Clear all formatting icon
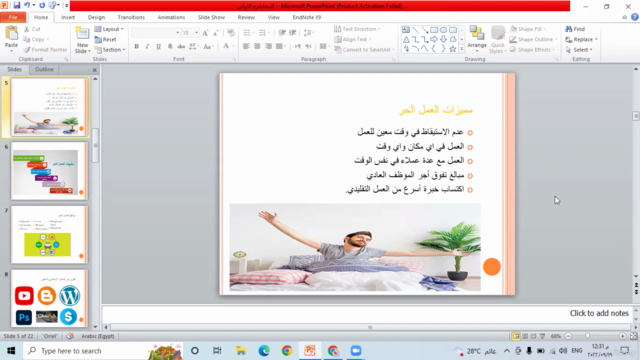640x360 pixels. point(231,33)
